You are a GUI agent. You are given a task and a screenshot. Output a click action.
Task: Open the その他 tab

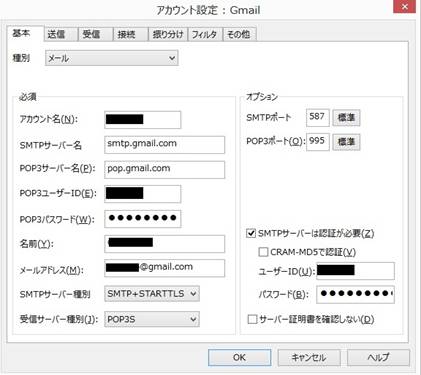point(239,34)
